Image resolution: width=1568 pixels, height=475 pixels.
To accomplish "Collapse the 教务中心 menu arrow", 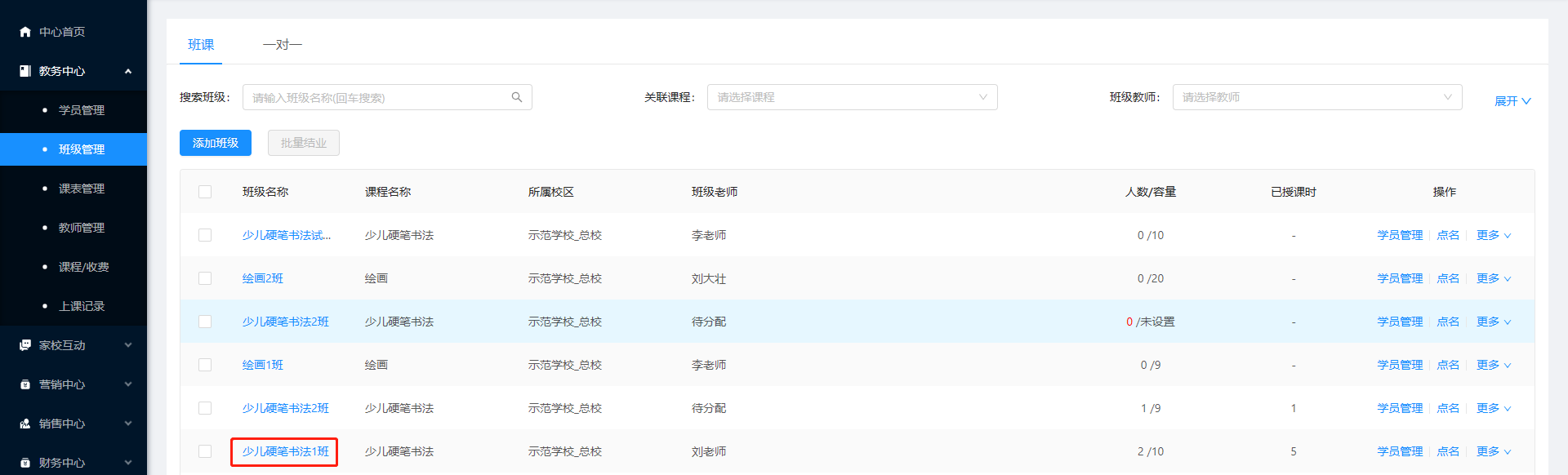I will [128, 71].
